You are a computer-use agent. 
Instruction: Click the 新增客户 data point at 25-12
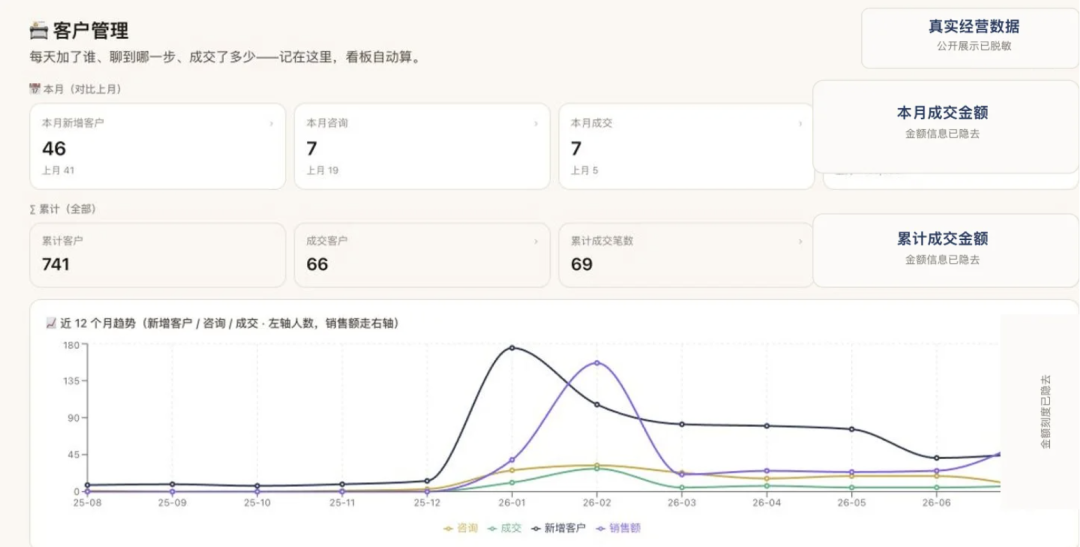pyautogui.click(x=427, y=481)
